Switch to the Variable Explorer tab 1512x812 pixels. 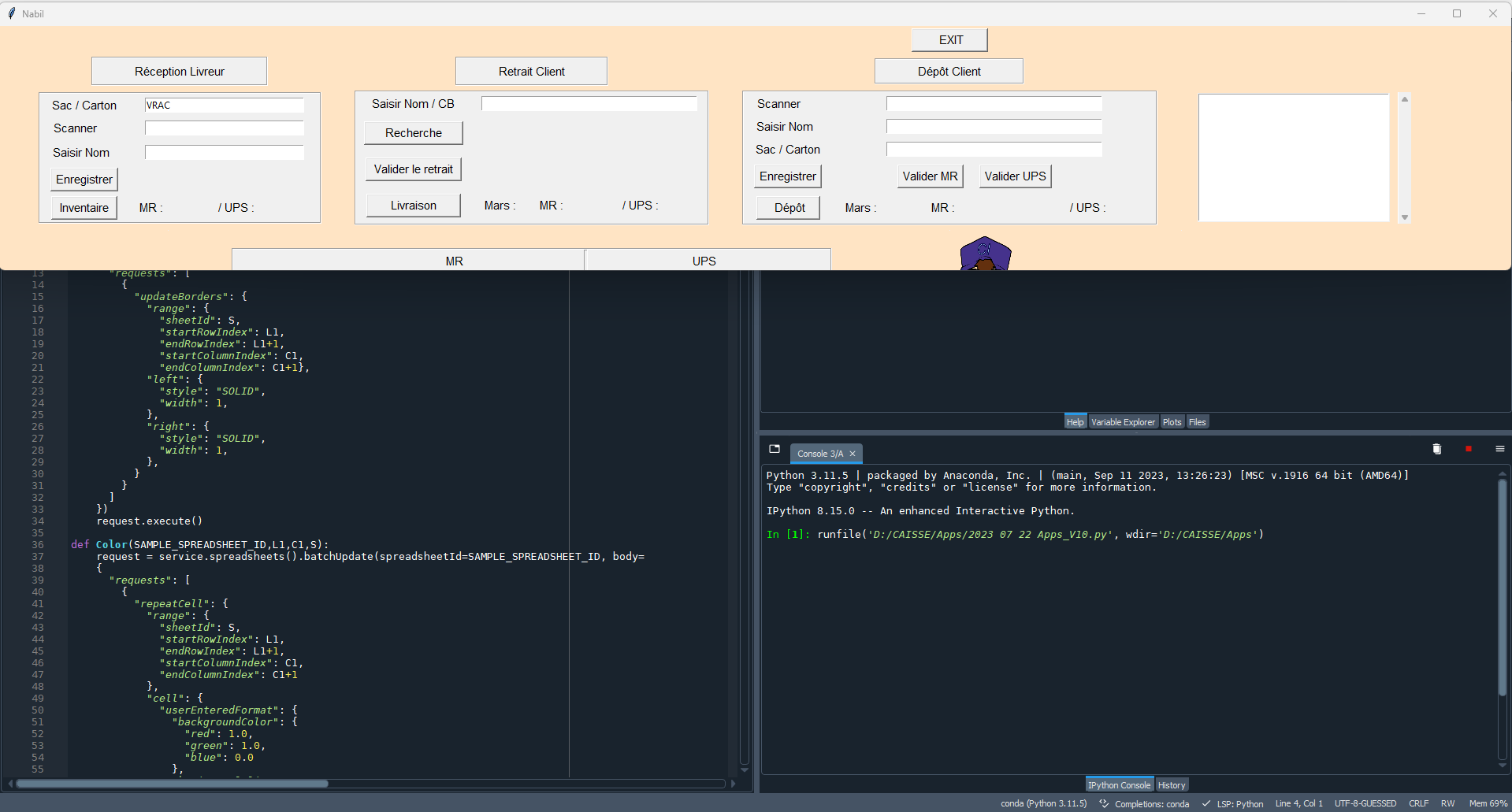pos(1123,422)
